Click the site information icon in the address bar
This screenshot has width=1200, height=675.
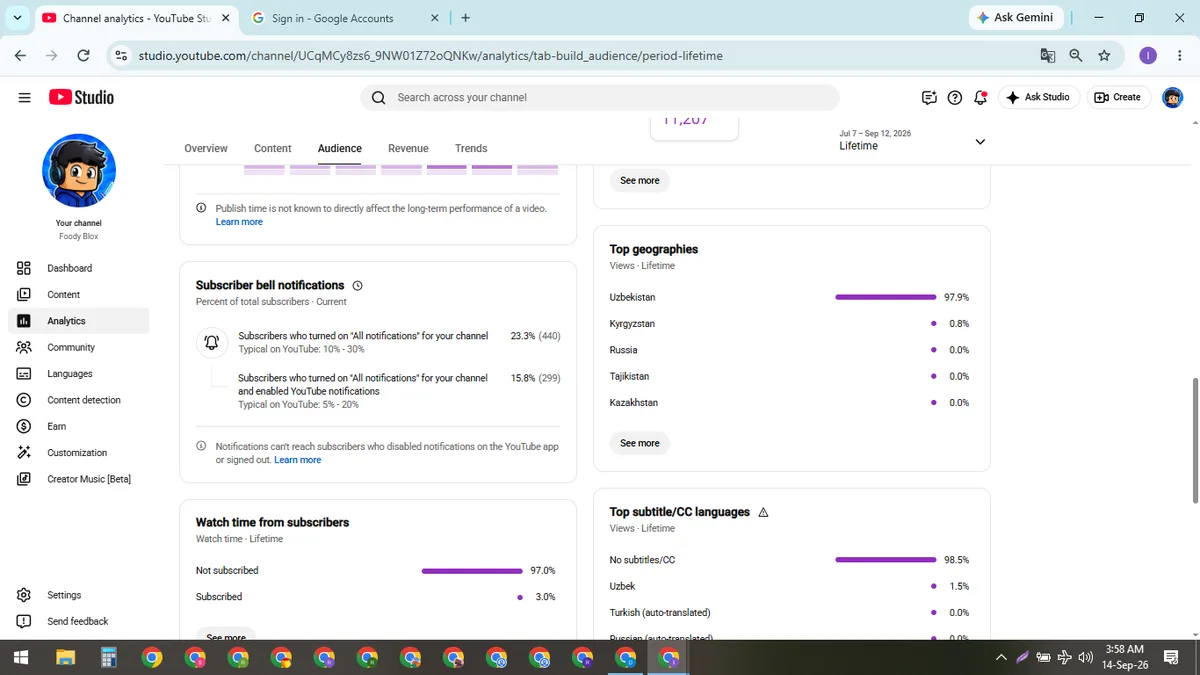point(121,56)
